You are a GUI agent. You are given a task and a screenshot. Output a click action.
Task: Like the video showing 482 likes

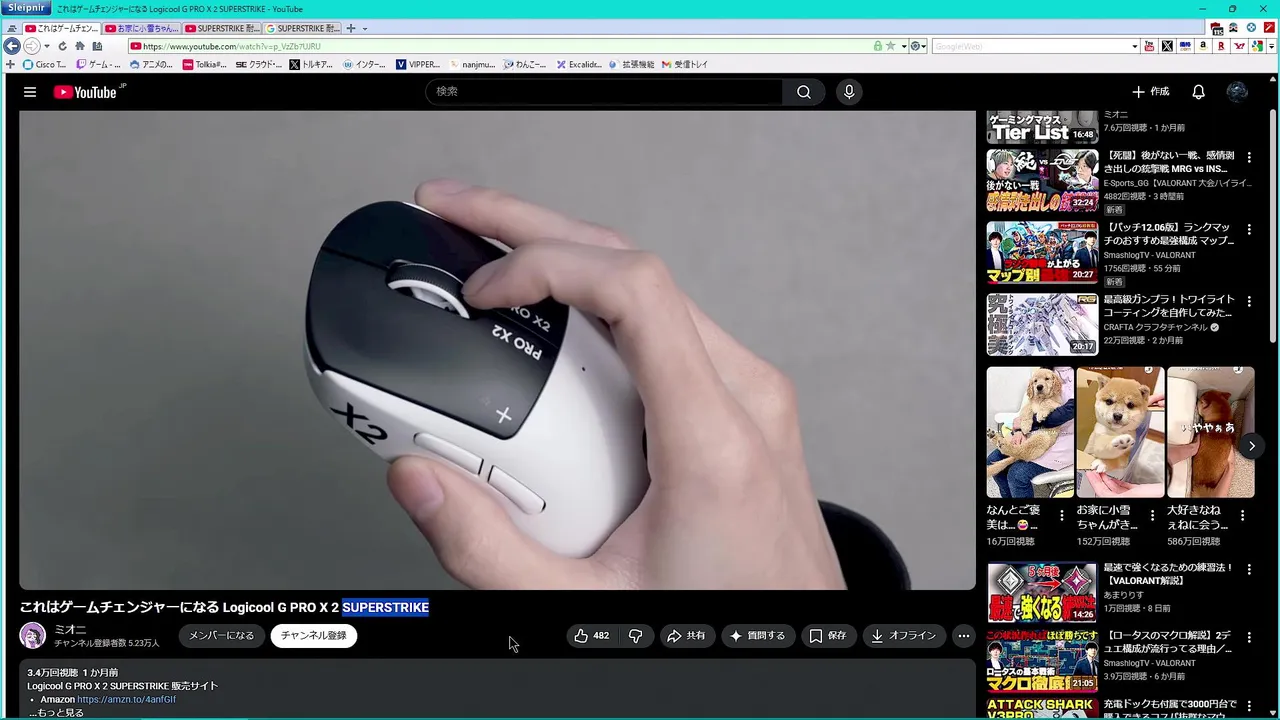tap(591, 636)
